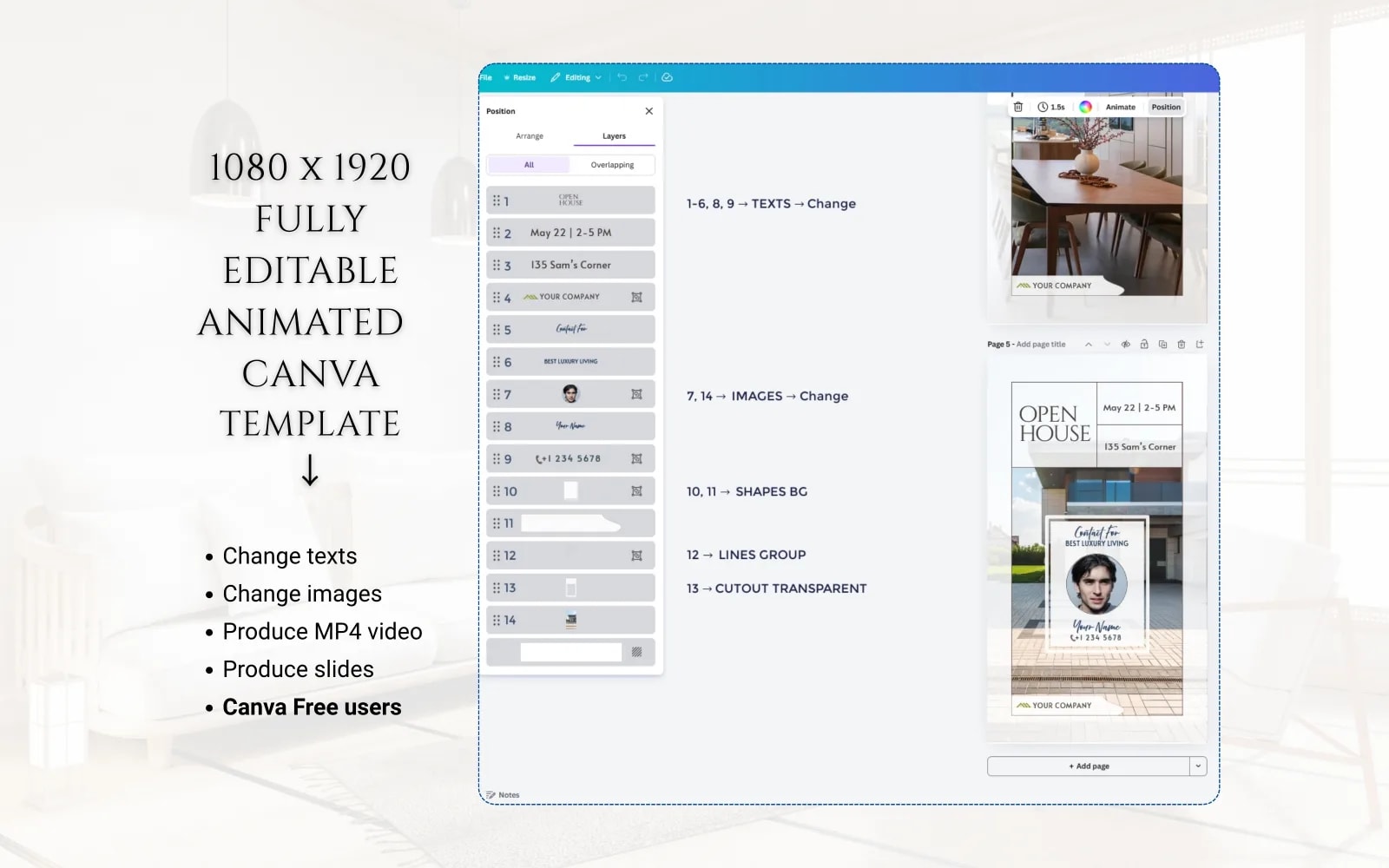1389x868 pixels.
Task: Click the Position button in floating toolbar
Action: coord(1166,107)
